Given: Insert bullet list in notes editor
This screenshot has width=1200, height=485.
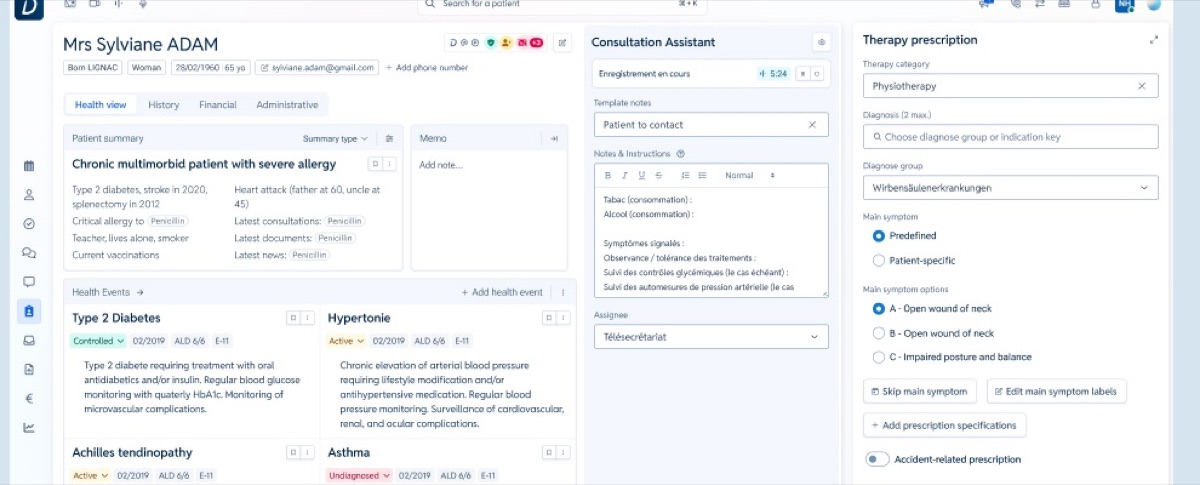Looking at the screenshot, I should coord(702,175).
